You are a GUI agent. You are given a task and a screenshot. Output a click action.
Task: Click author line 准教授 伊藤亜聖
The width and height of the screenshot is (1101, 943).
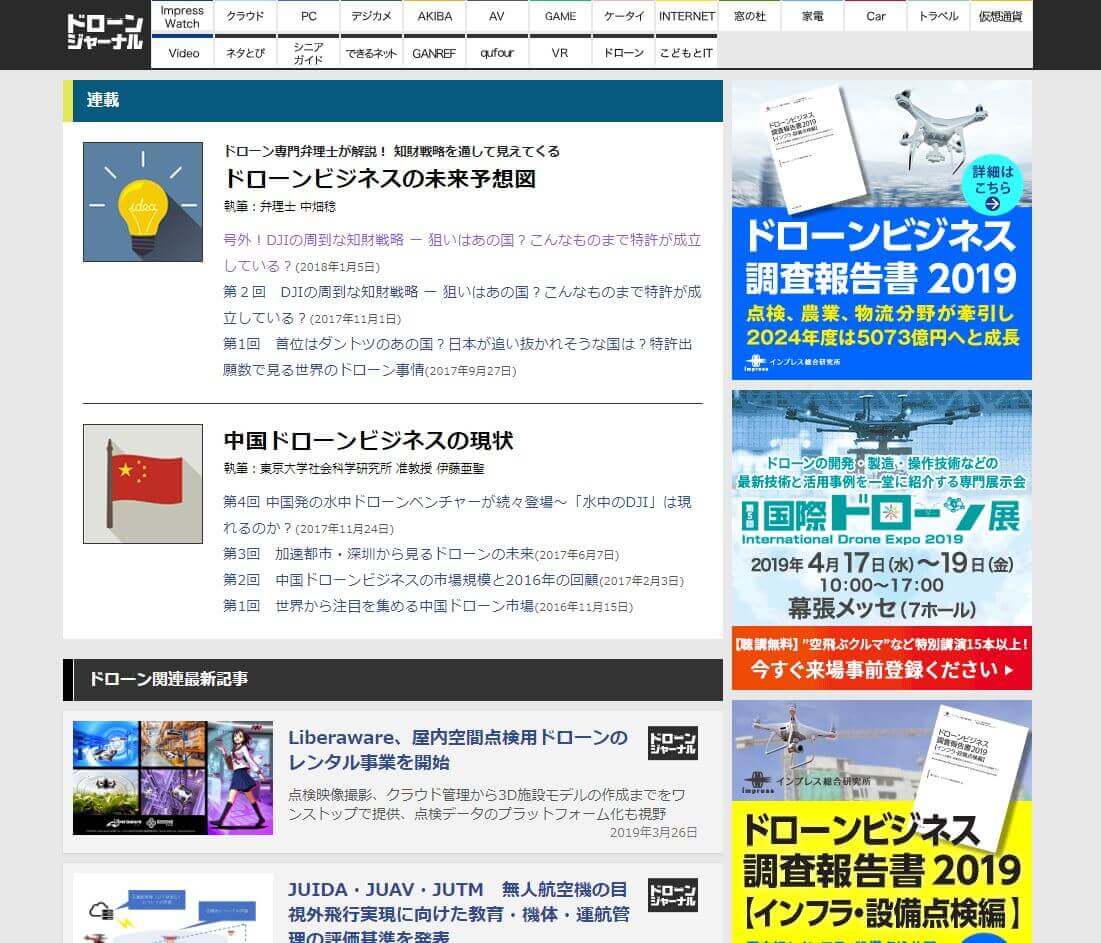coord(354,468)
